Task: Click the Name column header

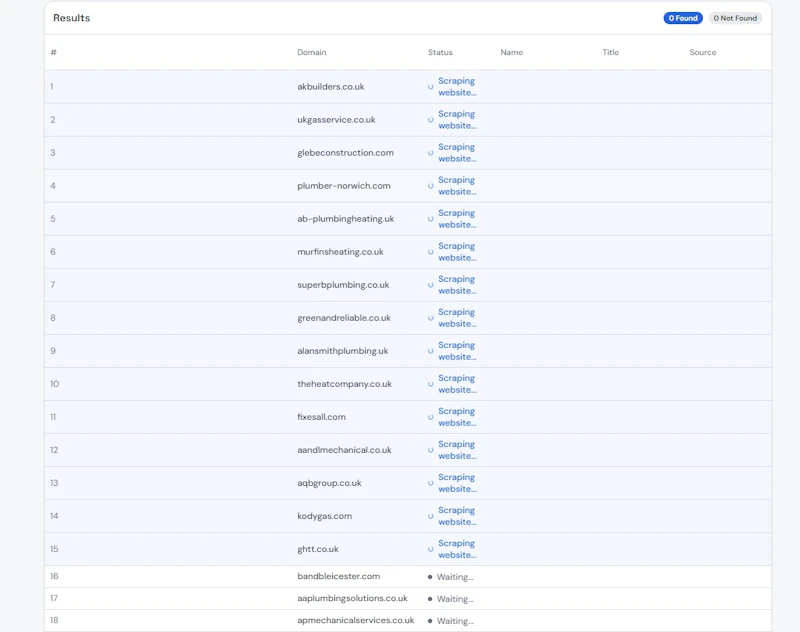Action: pyautogui.click(x=511, y=53)
